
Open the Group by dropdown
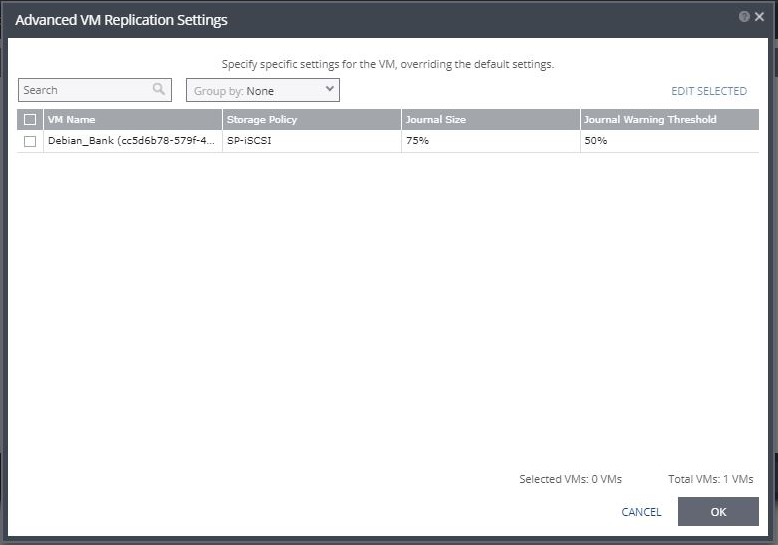coord(263,90)
